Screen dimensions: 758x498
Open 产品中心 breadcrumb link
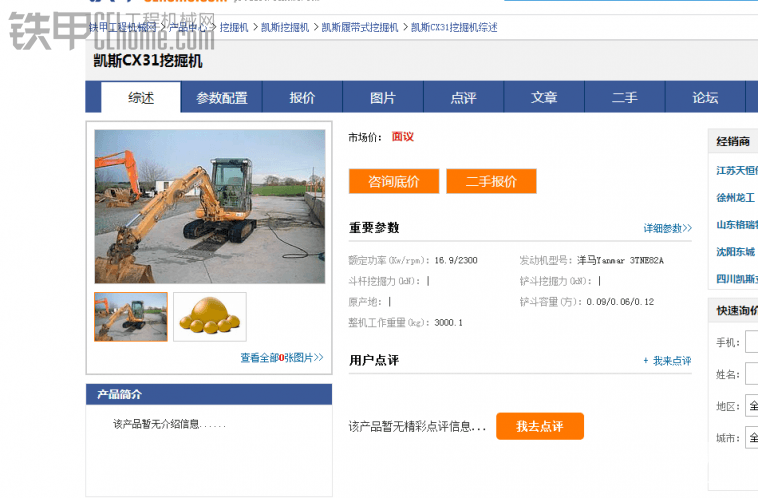pos(188,28)
